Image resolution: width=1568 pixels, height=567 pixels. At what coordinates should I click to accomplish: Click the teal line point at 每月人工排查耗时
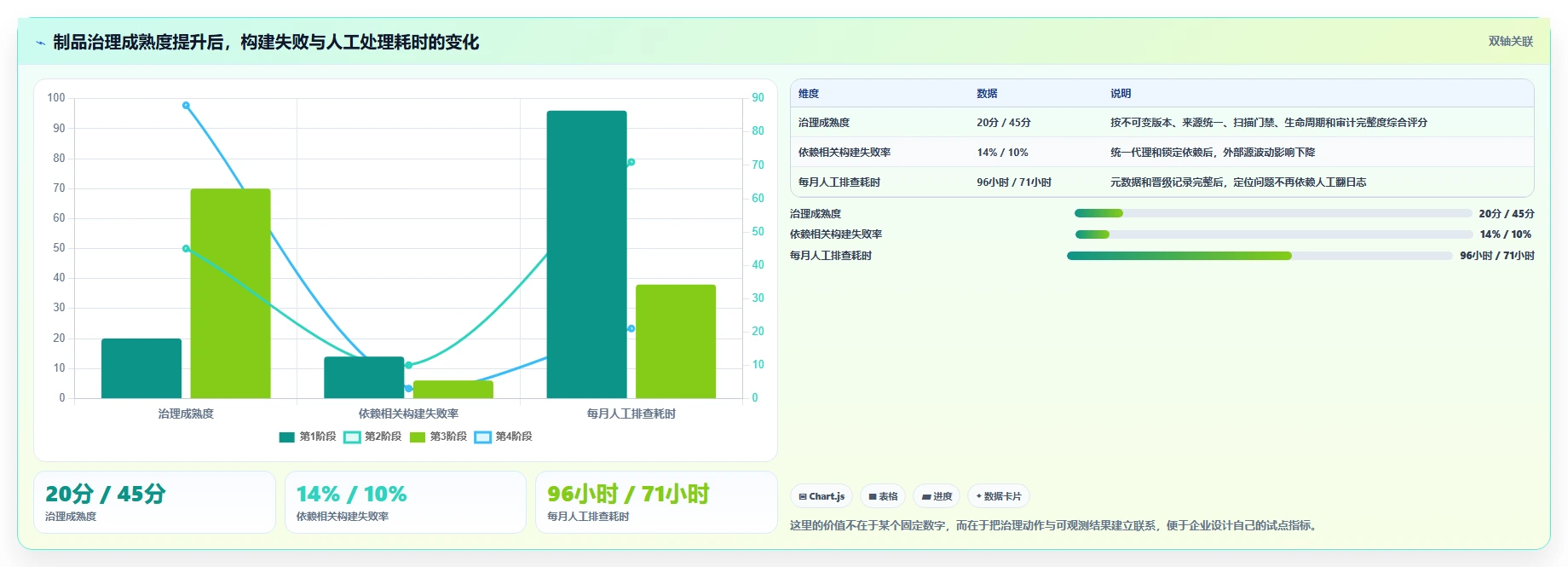click(x=631, y=162)
